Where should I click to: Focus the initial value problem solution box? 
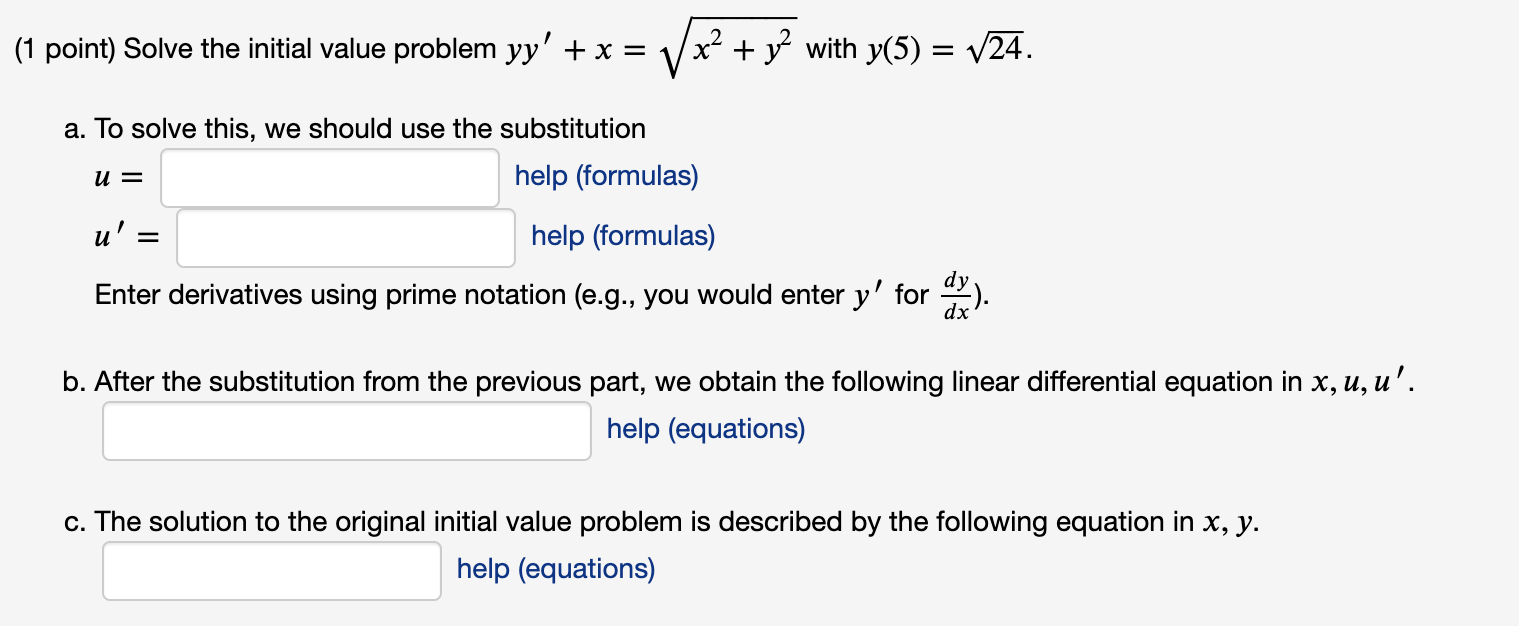(x=271, y=568)
